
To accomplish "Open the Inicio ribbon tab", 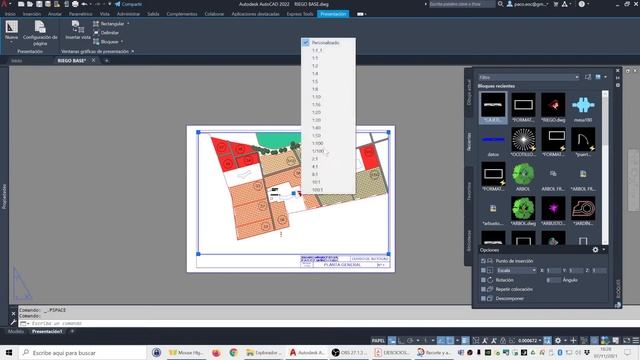I will tap(10, 14).
